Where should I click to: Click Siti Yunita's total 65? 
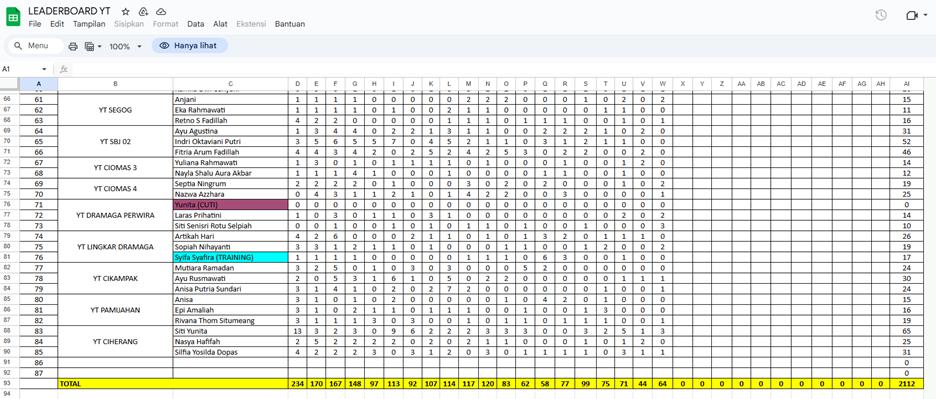tap(906, 331)
